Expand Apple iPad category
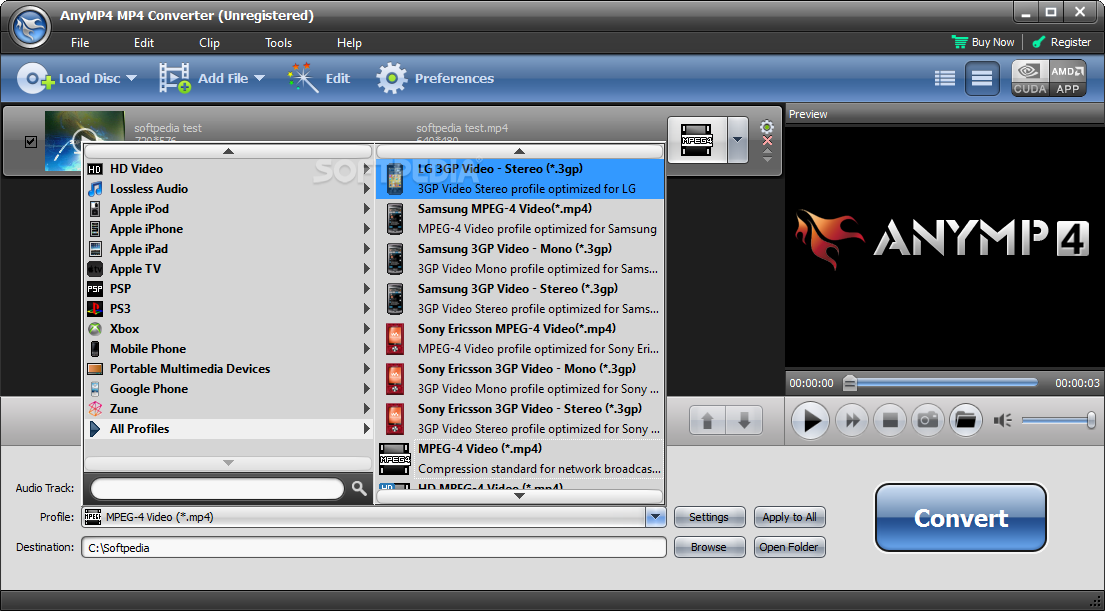Viewport: 1105px width, 611px height. [x=228, y=249]
